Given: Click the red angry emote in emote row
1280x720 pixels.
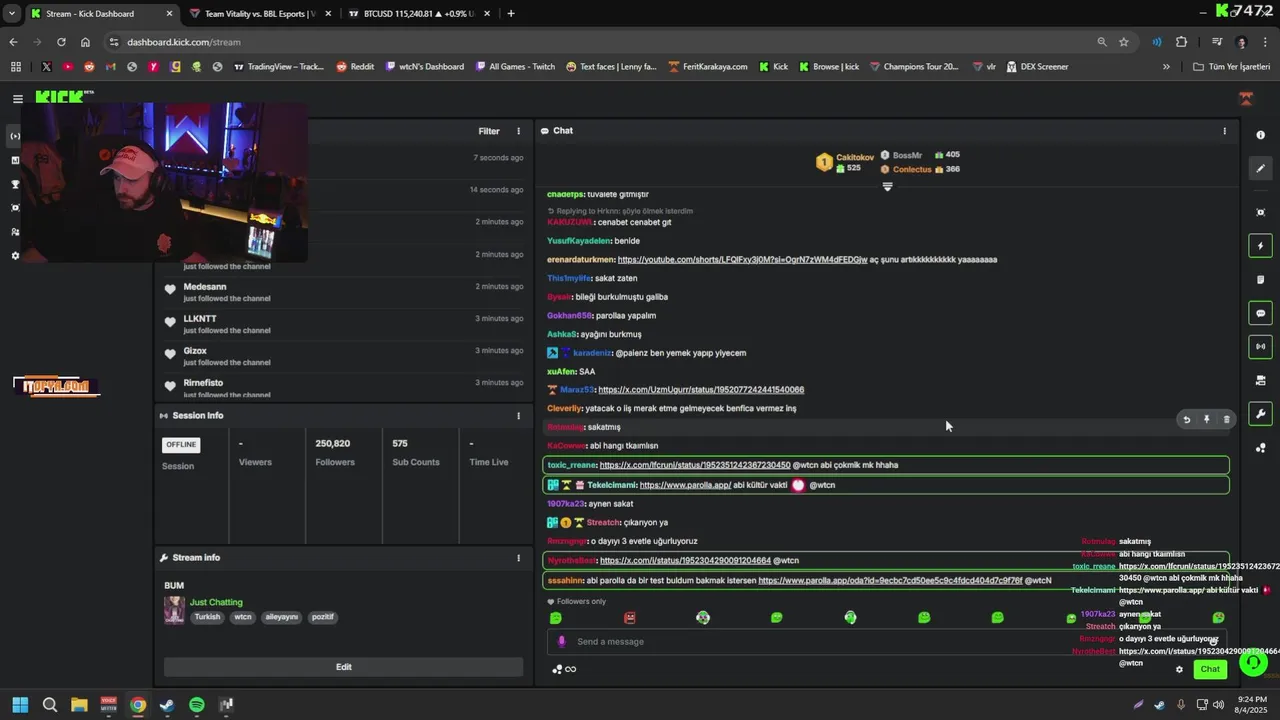Looking at the screenshot, I should [x=629, y=618].
